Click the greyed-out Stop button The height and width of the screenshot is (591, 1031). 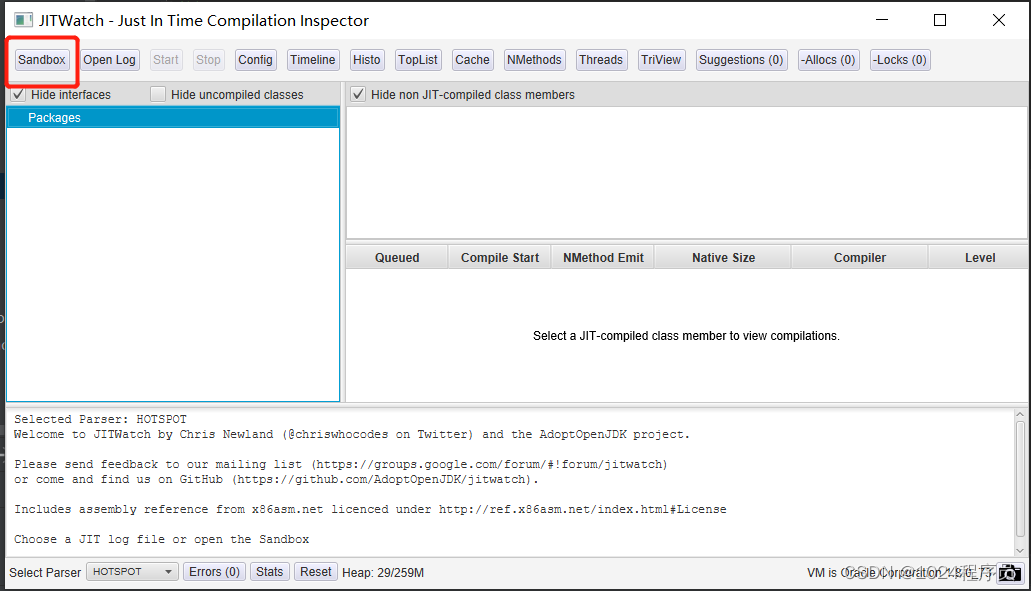click(208, 60)
